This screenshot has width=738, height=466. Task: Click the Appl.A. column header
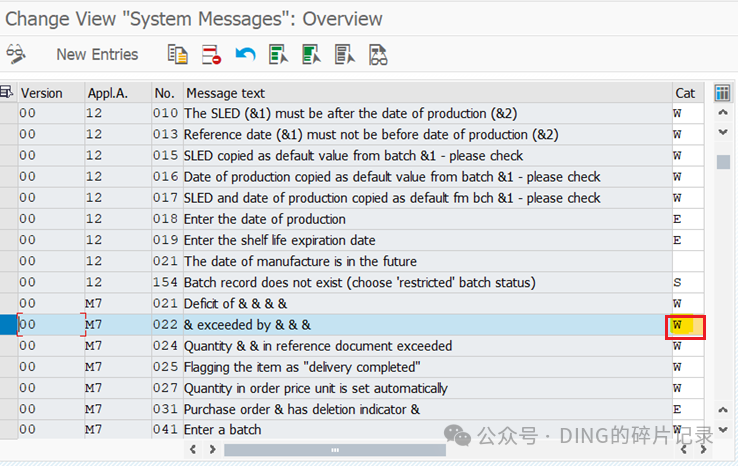(118, 93)
